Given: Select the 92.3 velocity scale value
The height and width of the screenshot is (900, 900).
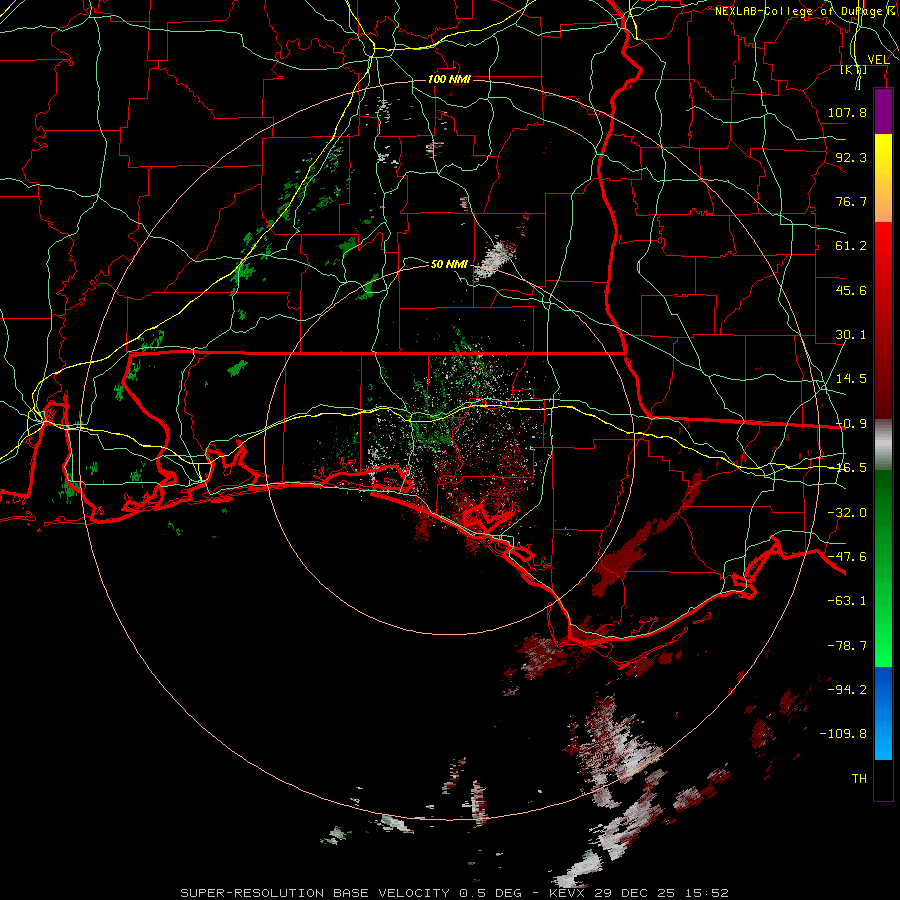Looking at the screenshot, I should coord(851,157).
